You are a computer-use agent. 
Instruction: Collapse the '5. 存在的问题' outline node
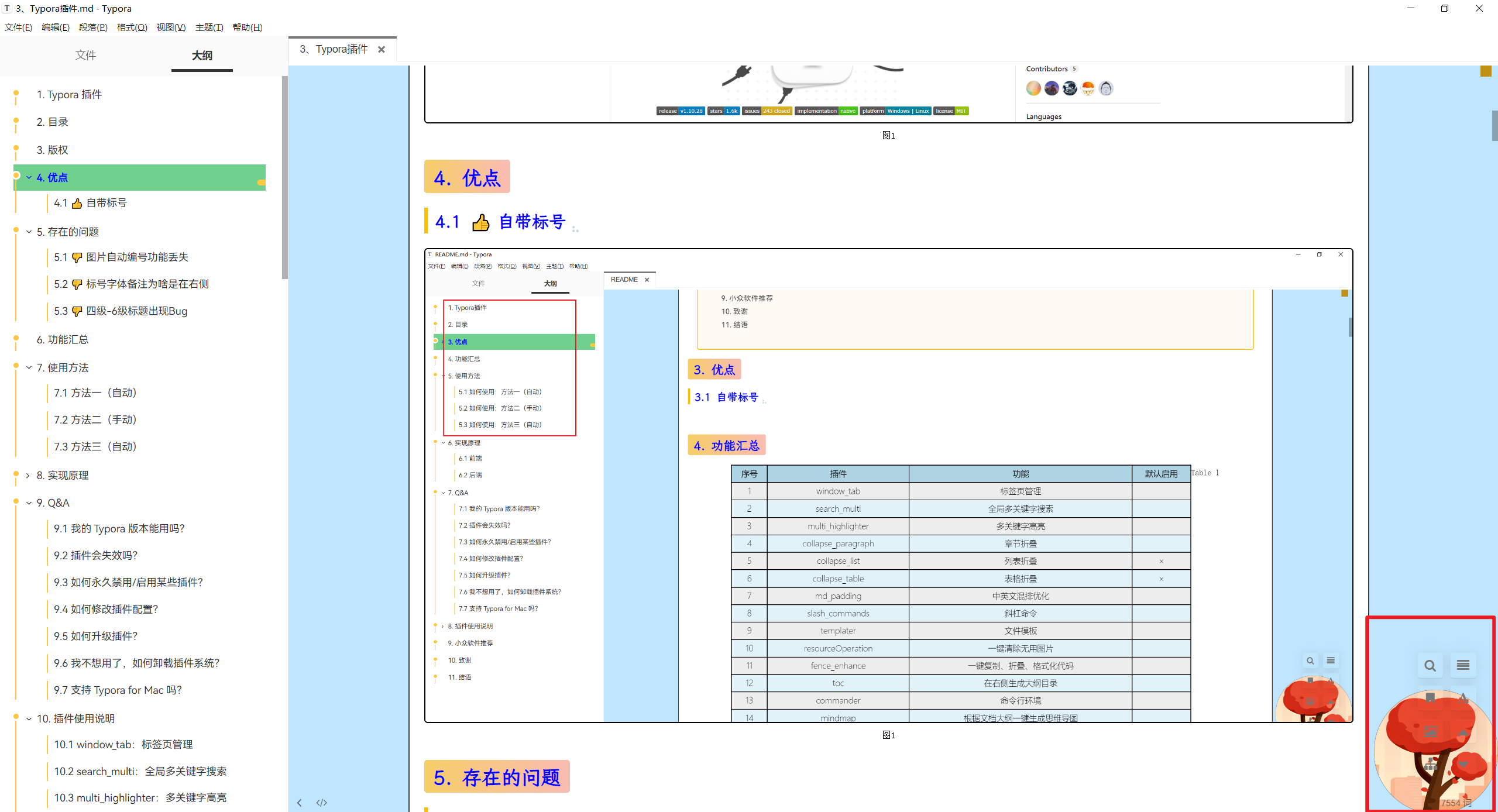(29, 232)
